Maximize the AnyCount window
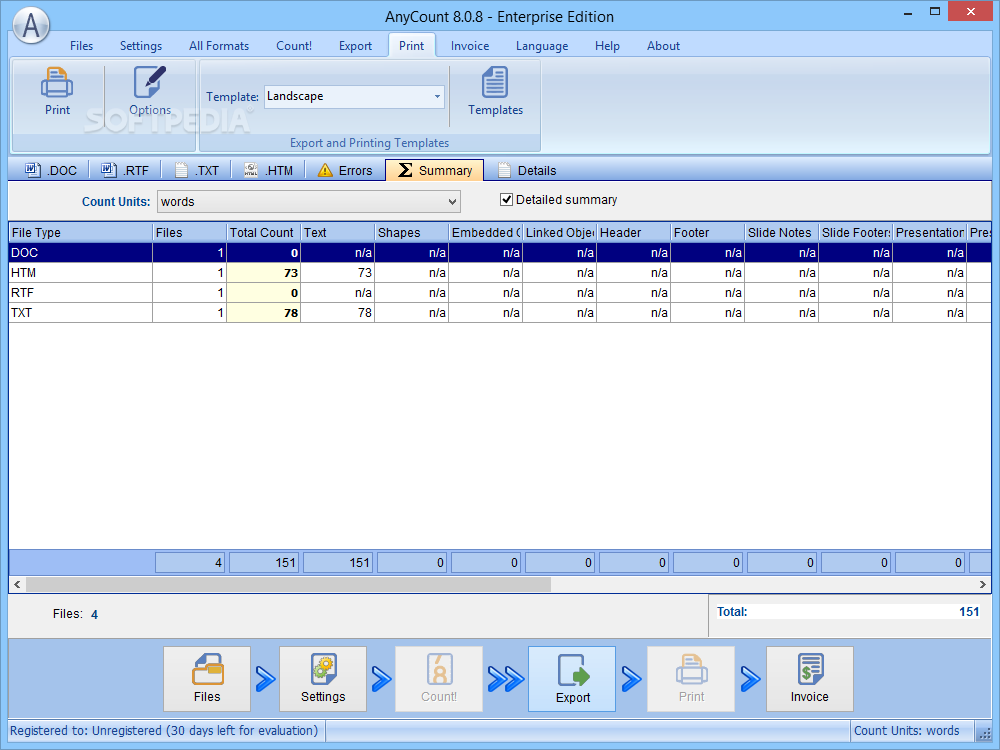The height and width of the screenshot is (750, 1000). pyautogui.click(x=934, y=12)
